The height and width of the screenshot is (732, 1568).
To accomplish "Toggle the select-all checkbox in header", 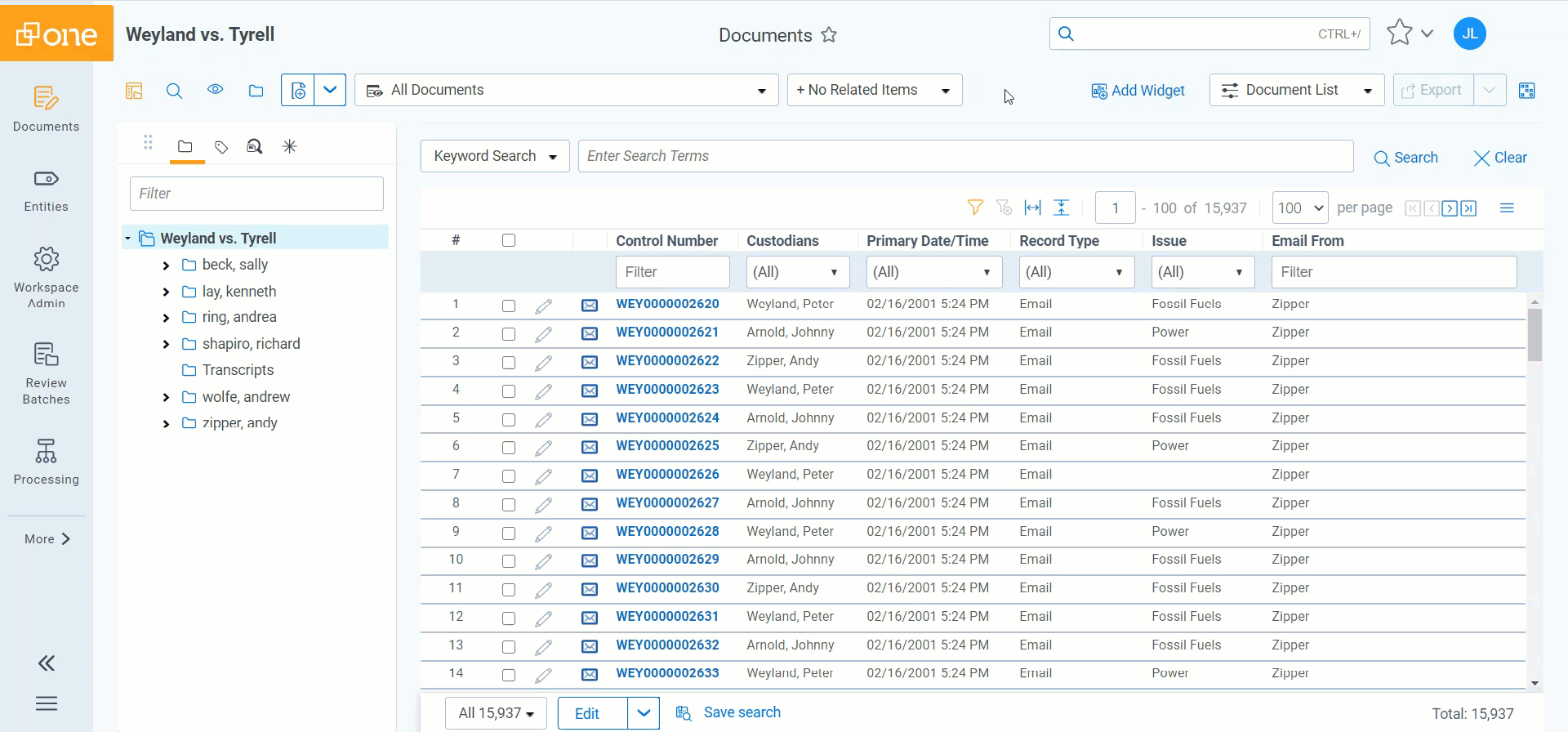I will tap(509, 240).
